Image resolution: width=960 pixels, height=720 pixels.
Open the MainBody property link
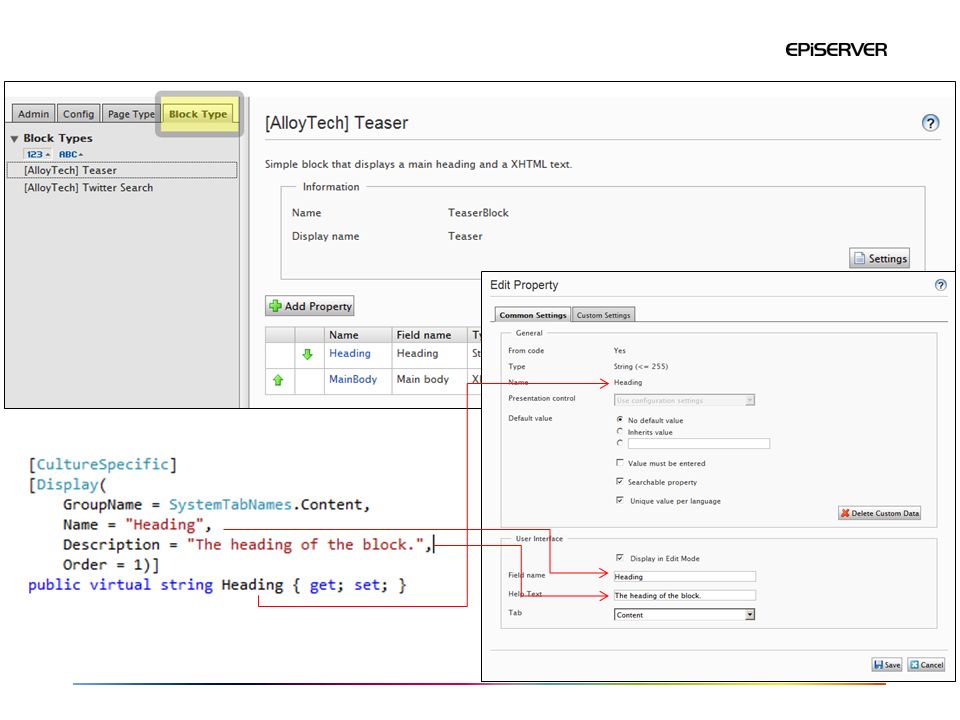353,379
